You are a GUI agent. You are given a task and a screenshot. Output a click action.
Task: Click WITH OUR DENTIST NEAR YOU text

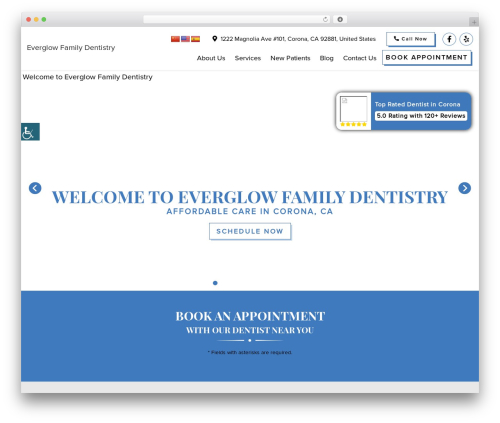[250, 330]
